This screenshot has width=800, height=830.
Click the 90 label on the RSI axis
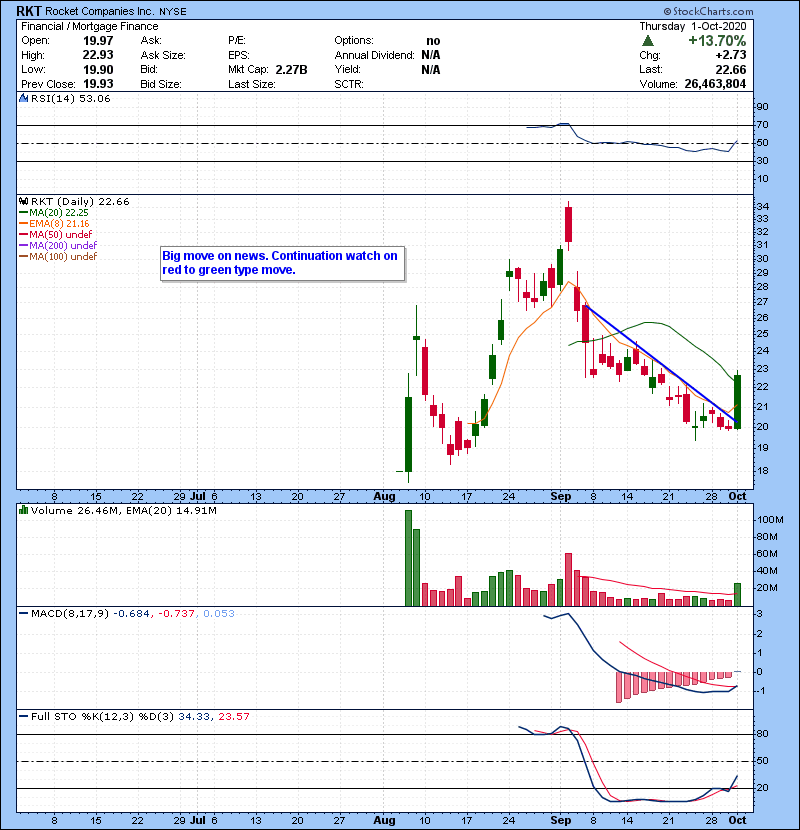(762, 107)
